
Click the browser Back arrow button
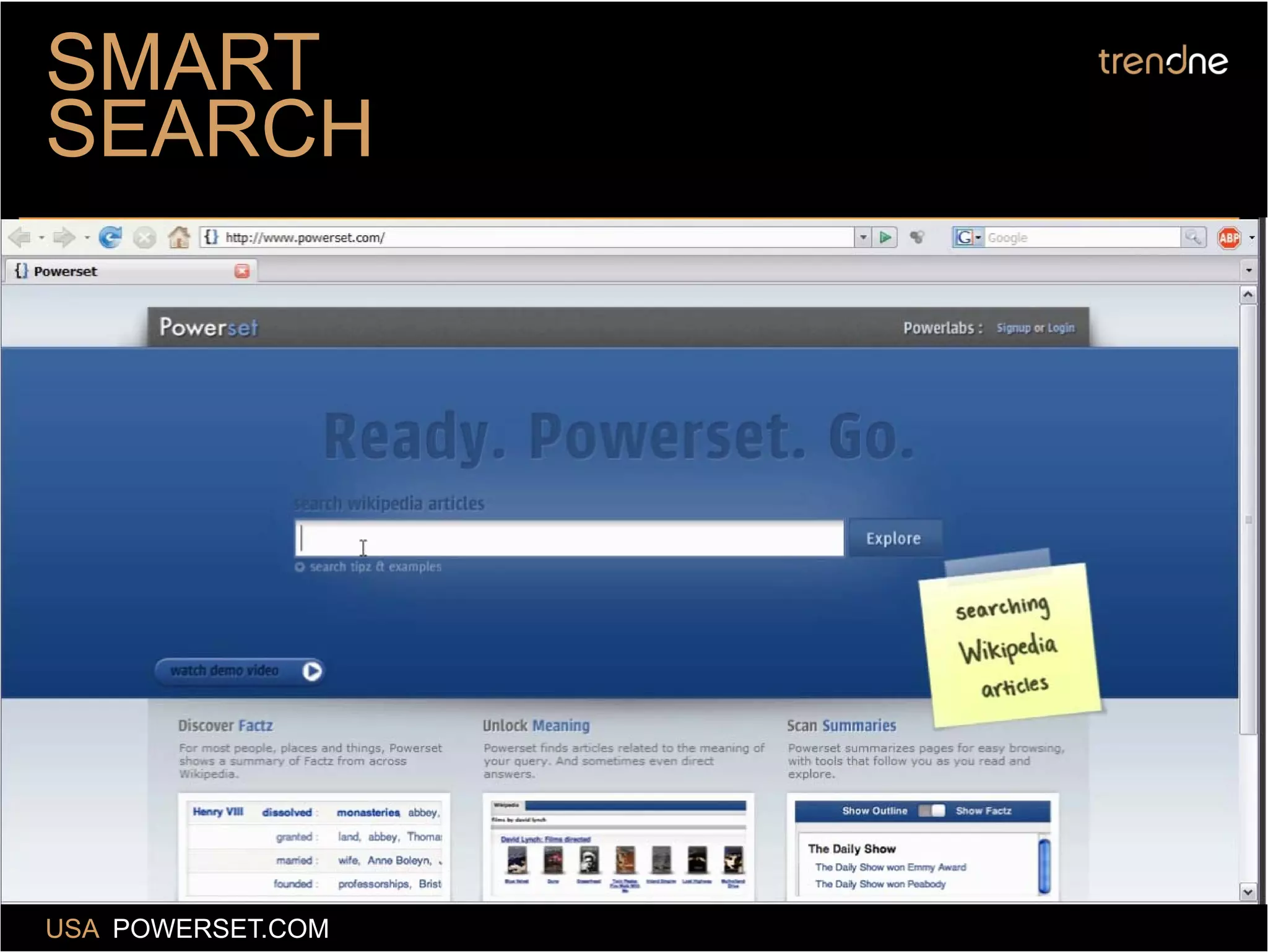(19, 237)
